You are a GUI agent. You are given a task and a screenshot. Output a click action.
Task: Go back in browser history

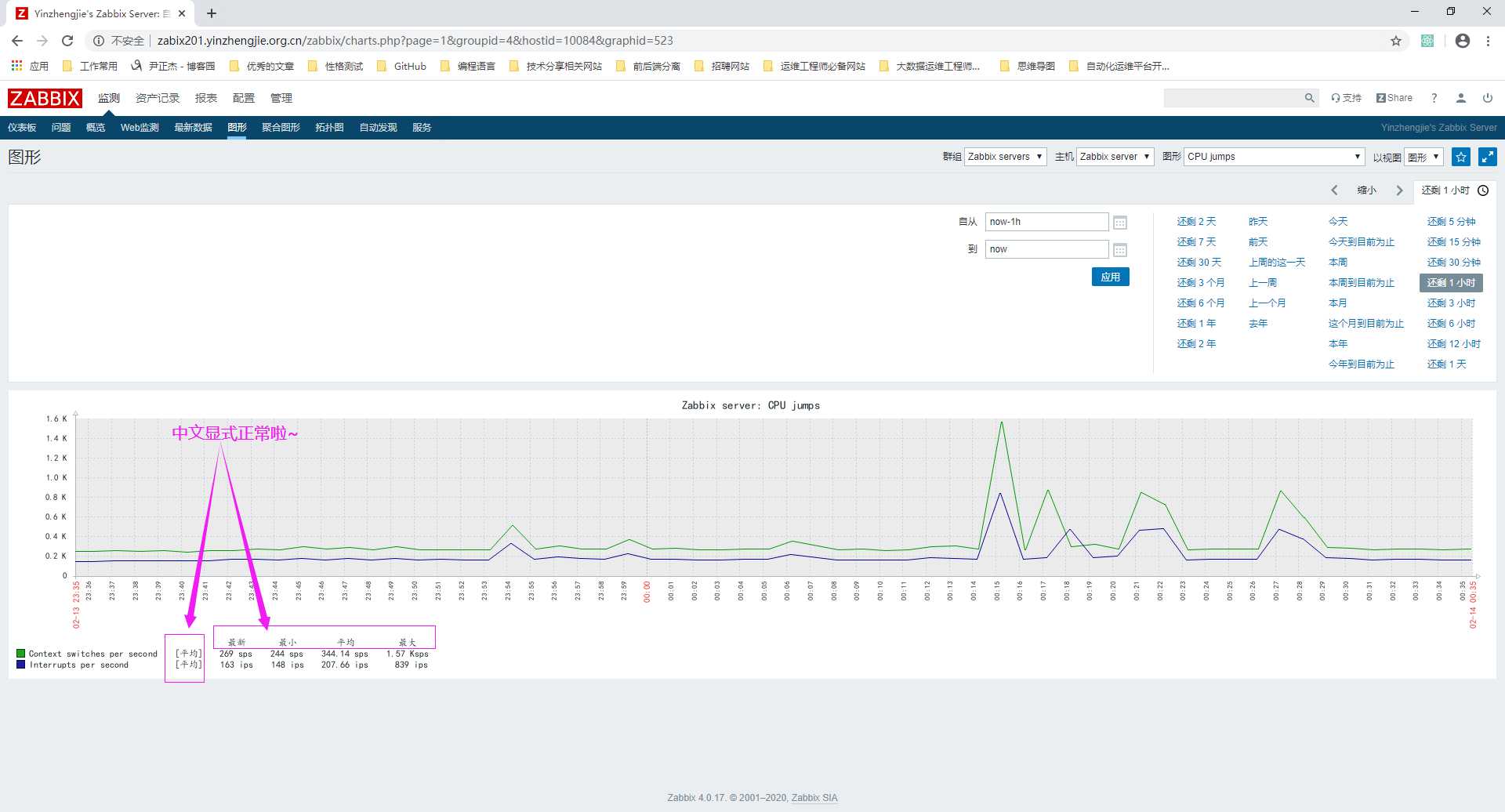click(17, 41)
